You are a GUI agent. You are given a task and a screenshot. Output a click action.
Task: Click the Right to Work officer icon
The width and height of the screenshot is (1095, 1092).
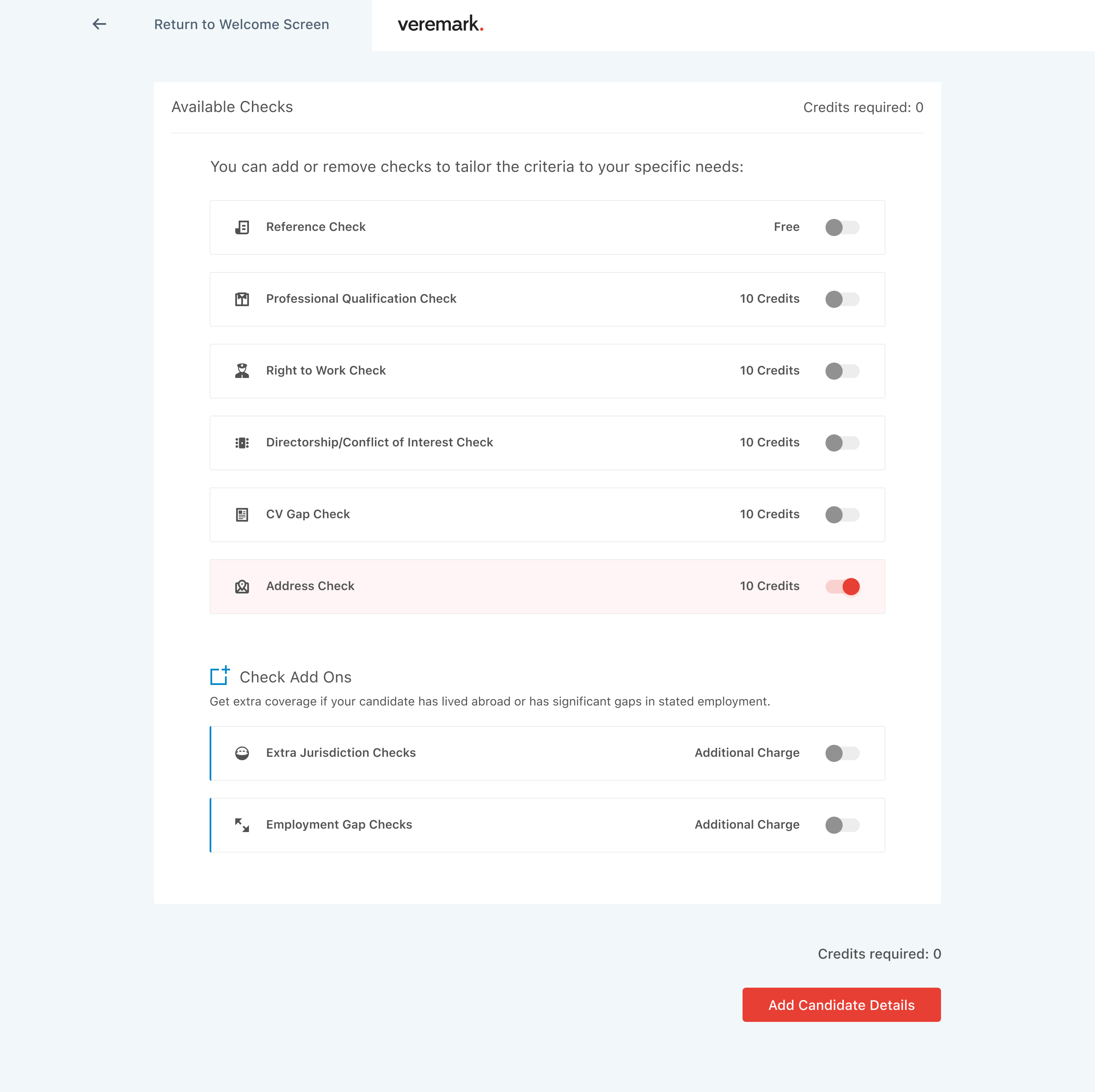coord(242,371)
